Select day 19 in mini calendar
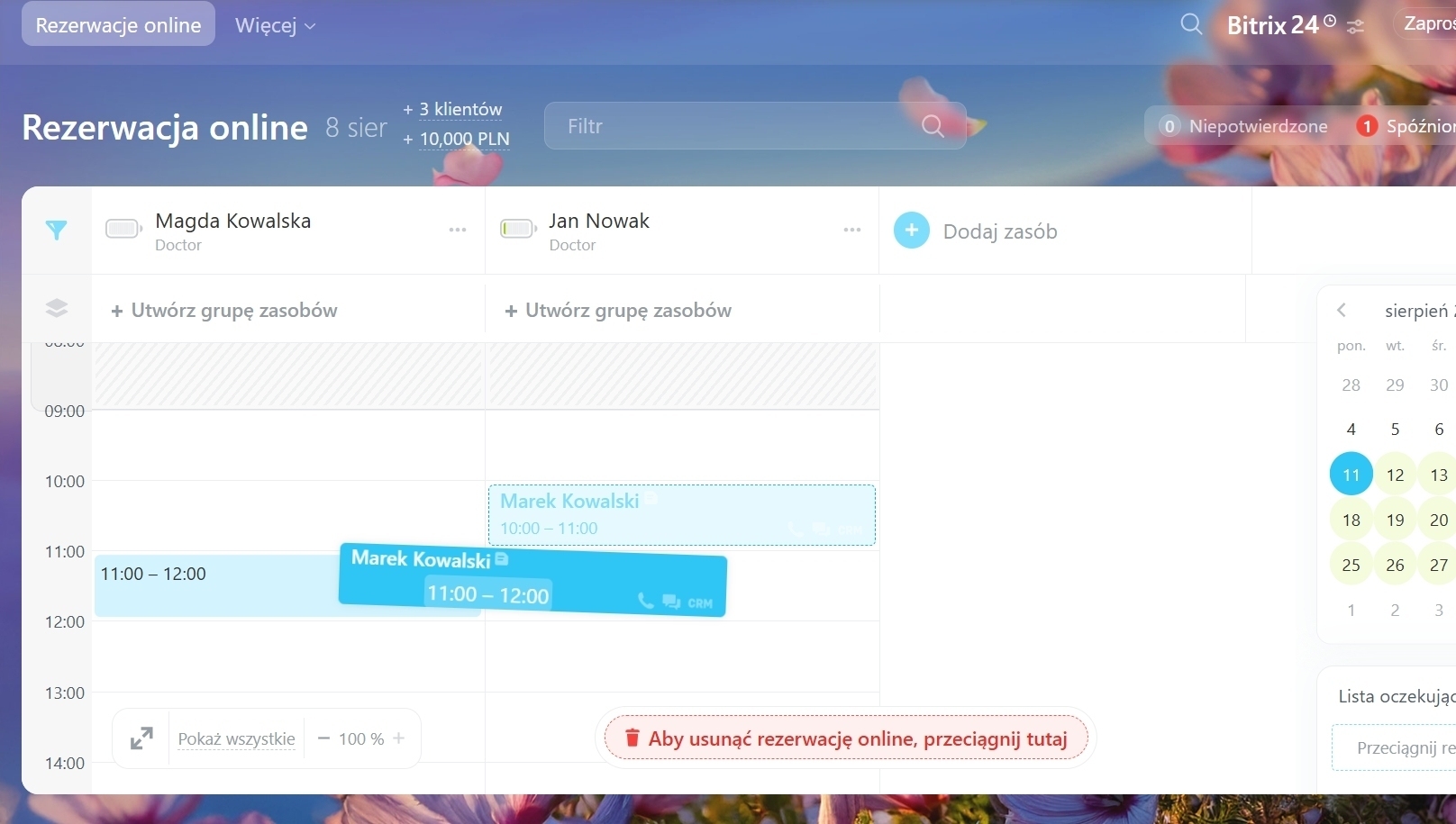 point(1396,520)
